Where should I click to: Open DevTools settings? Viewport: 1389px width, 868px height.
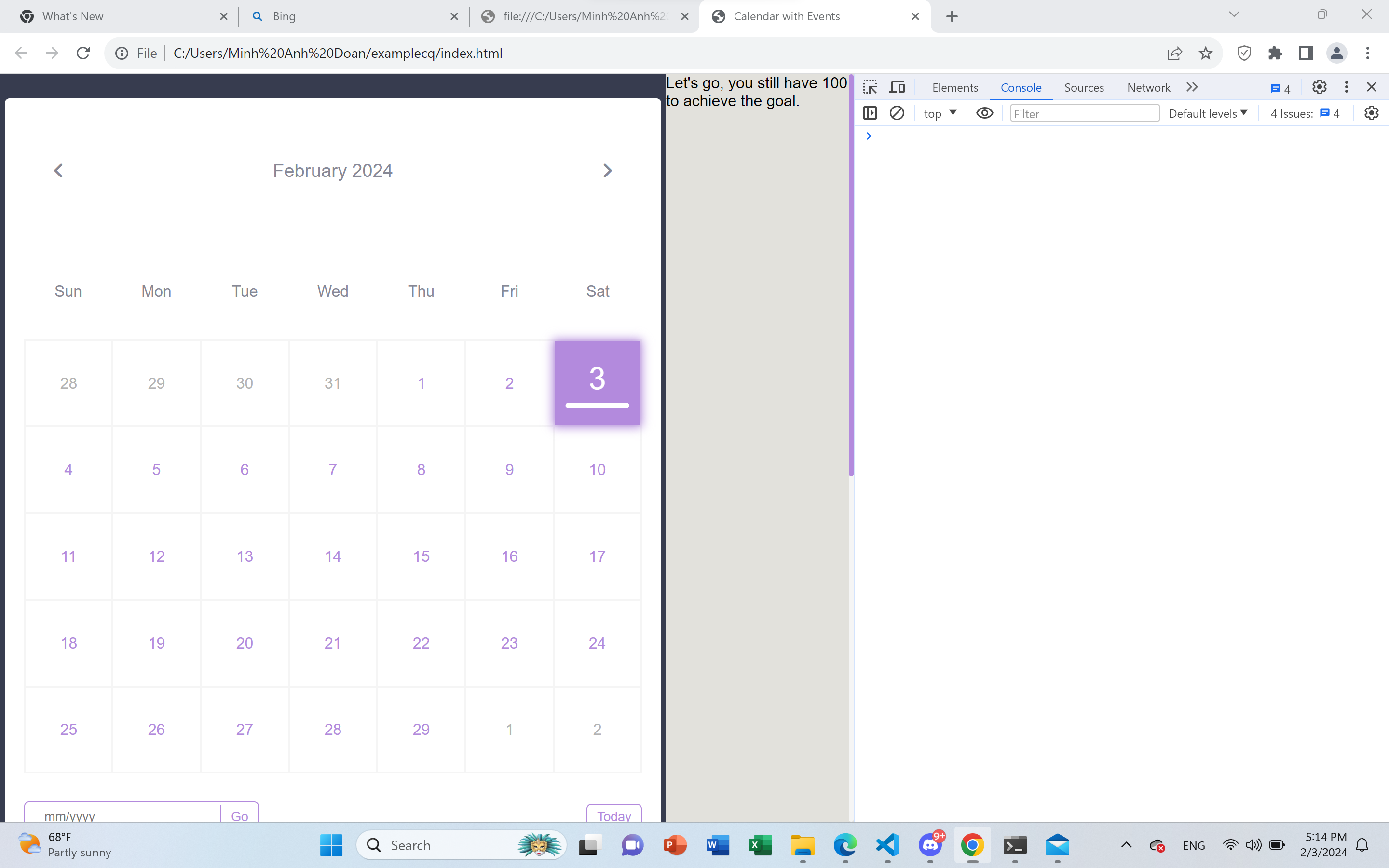click(x=1319, y=87)
